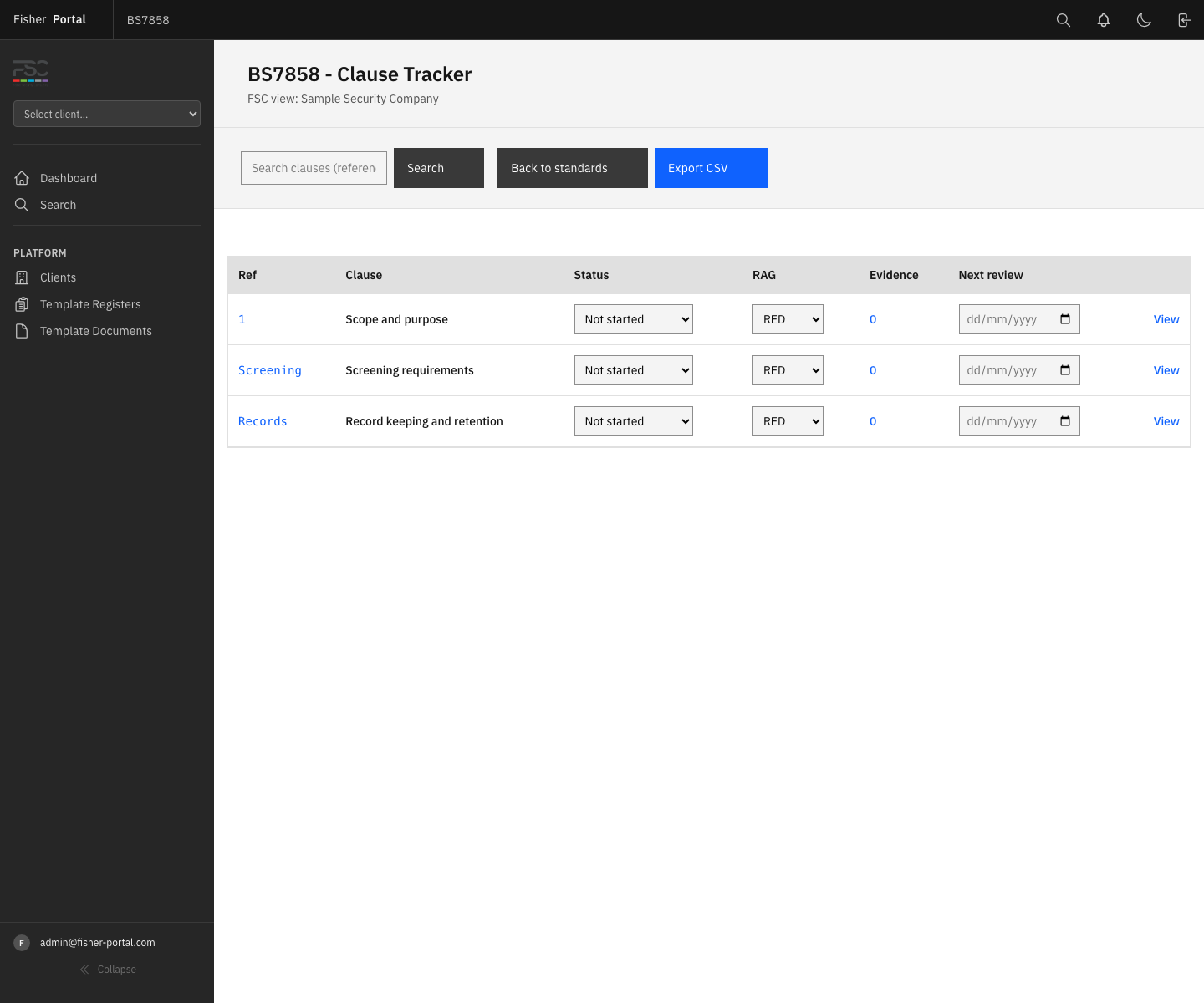The image size is (1204, 1003).
Task: Select the Dashboard home icon in the sidebar
Action: (22, 177)
